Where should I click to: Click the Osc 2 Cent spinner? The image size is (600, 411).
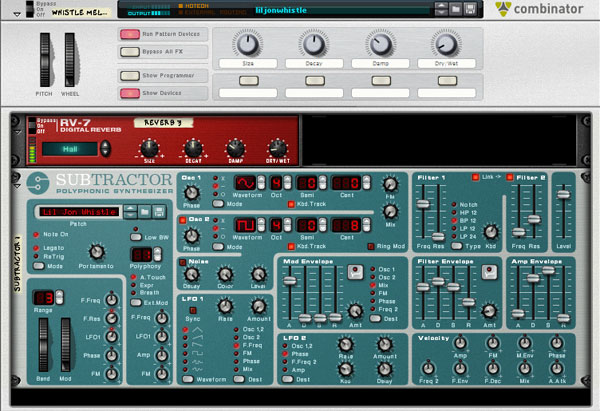(x=366, y=225)
